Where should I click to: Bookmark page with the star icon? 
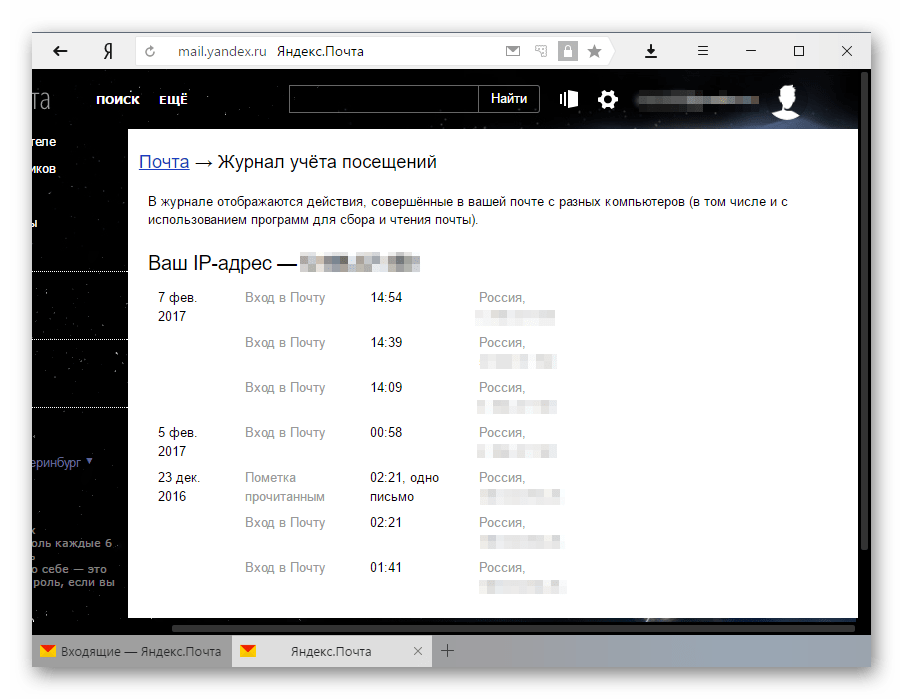pos(594,51)
